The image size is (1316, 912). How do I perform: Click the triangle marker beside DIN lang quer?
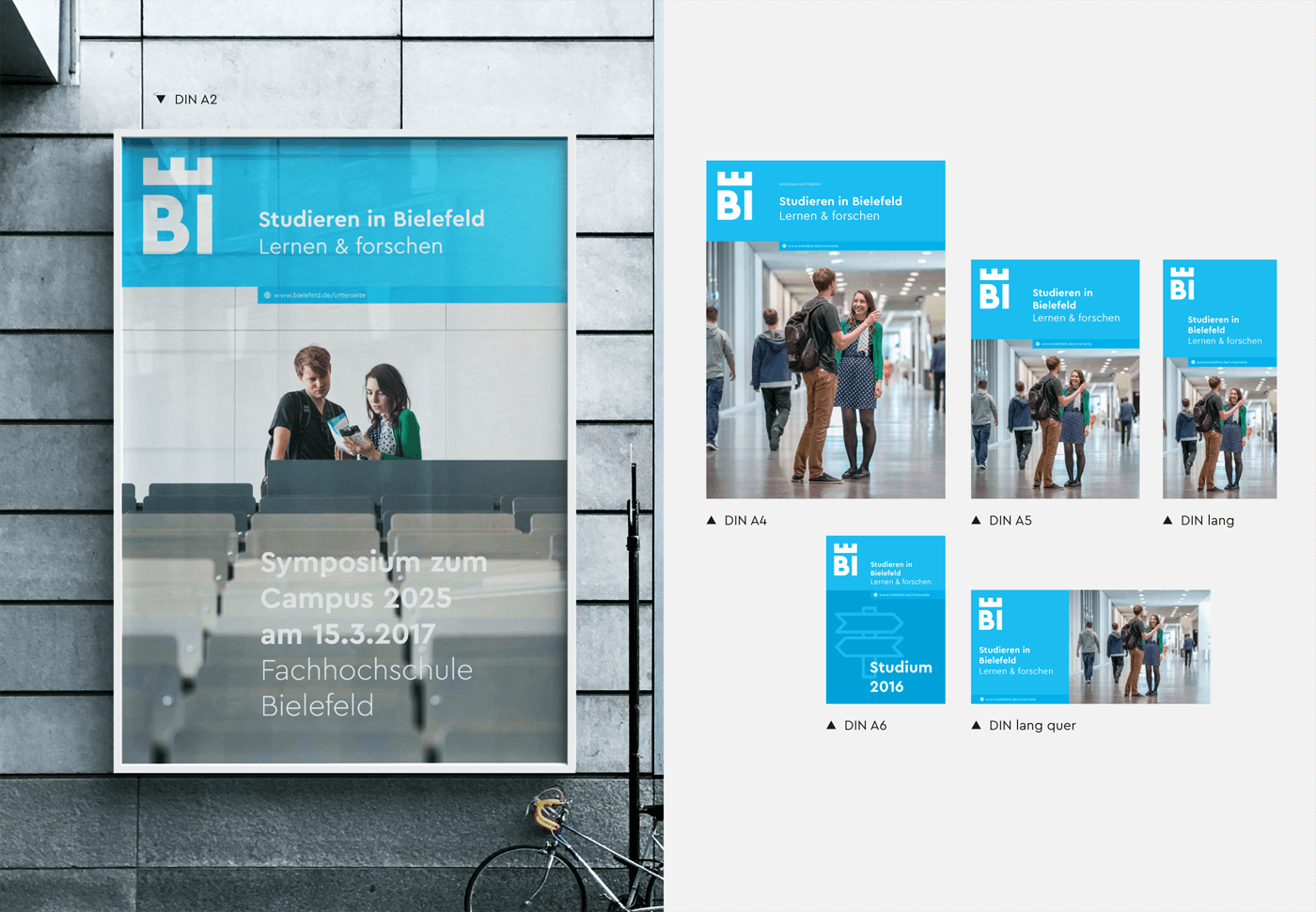976,725
